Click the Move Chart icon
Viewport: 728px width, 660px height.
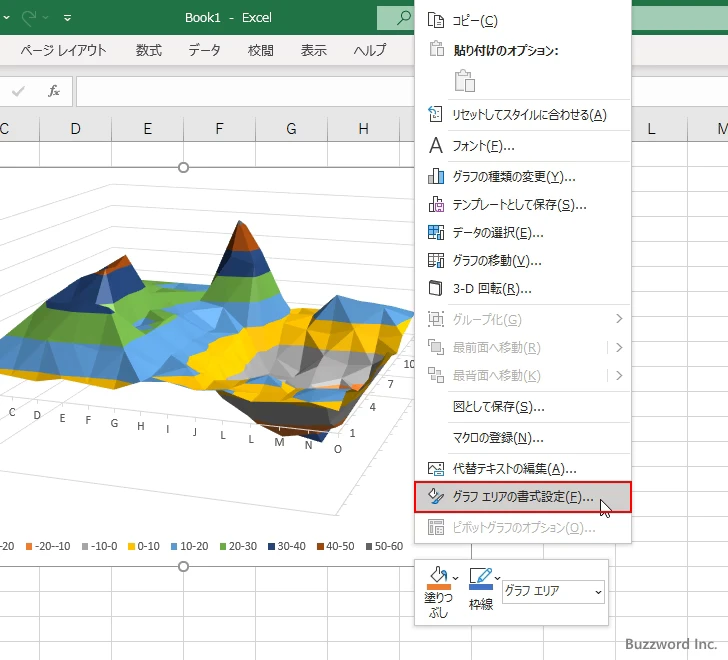[x=436, y=260]
